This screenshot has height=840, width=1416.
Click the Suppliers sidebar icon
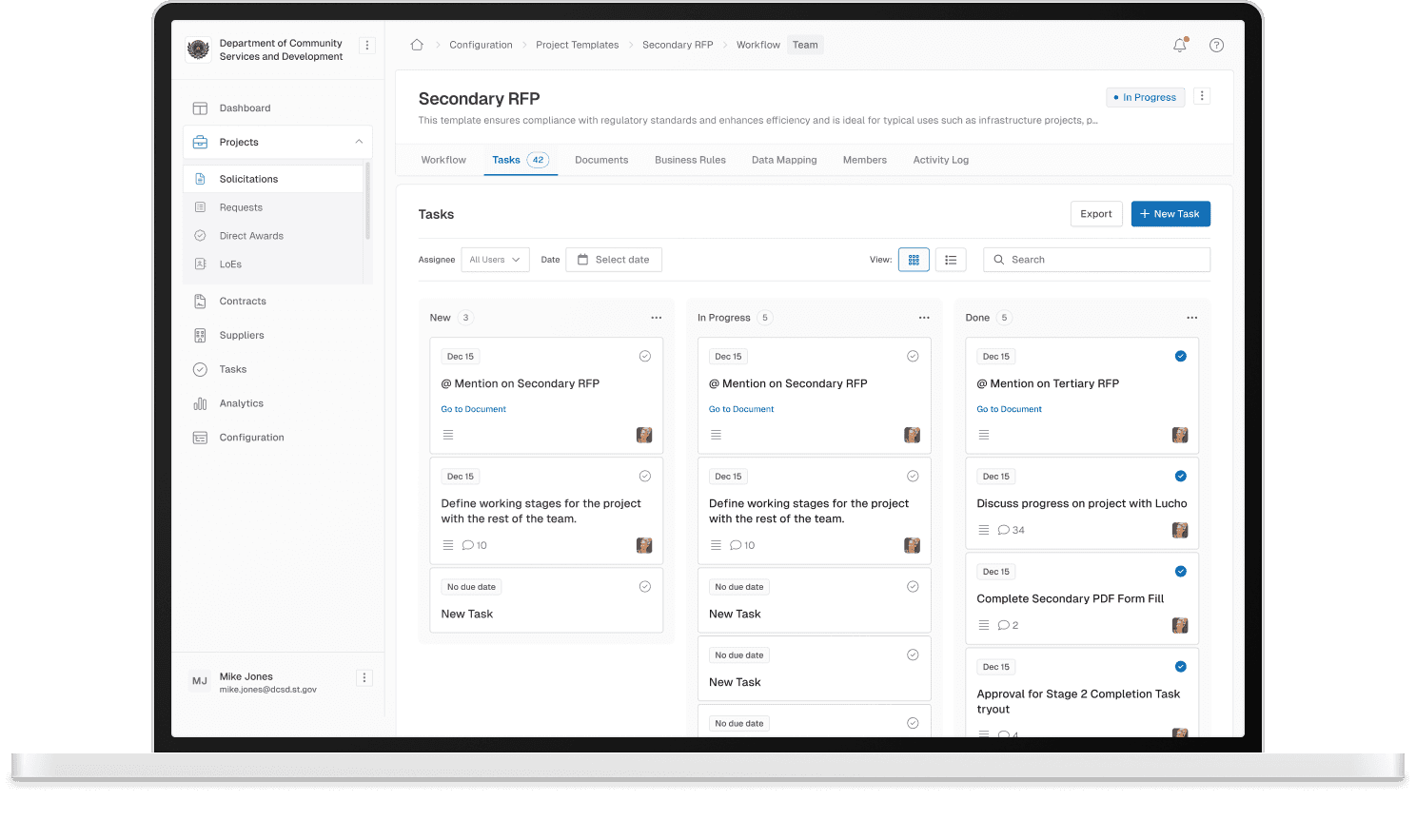pos(200,336)
